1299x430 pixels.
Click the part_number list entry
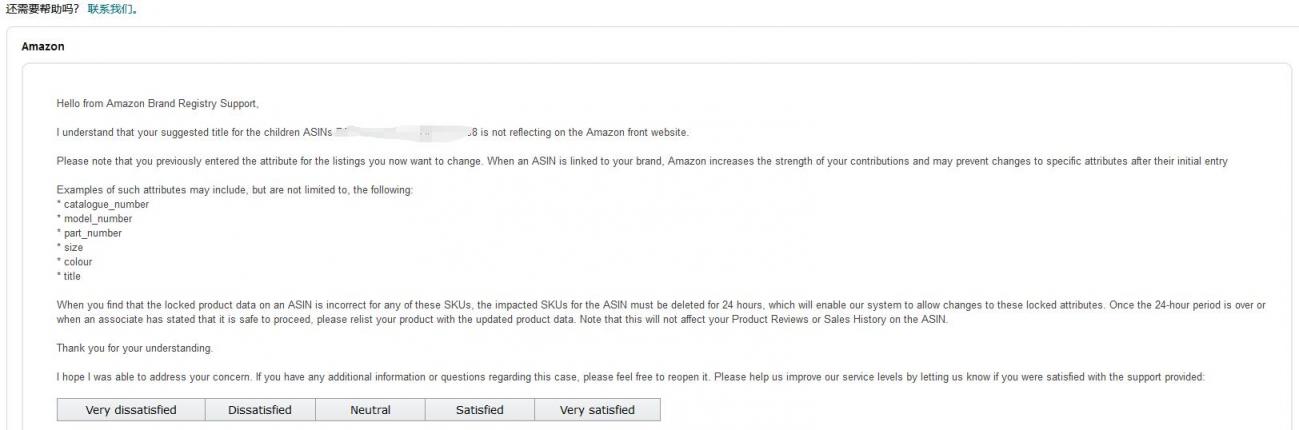pyautogui.click(x=90, y=233)
